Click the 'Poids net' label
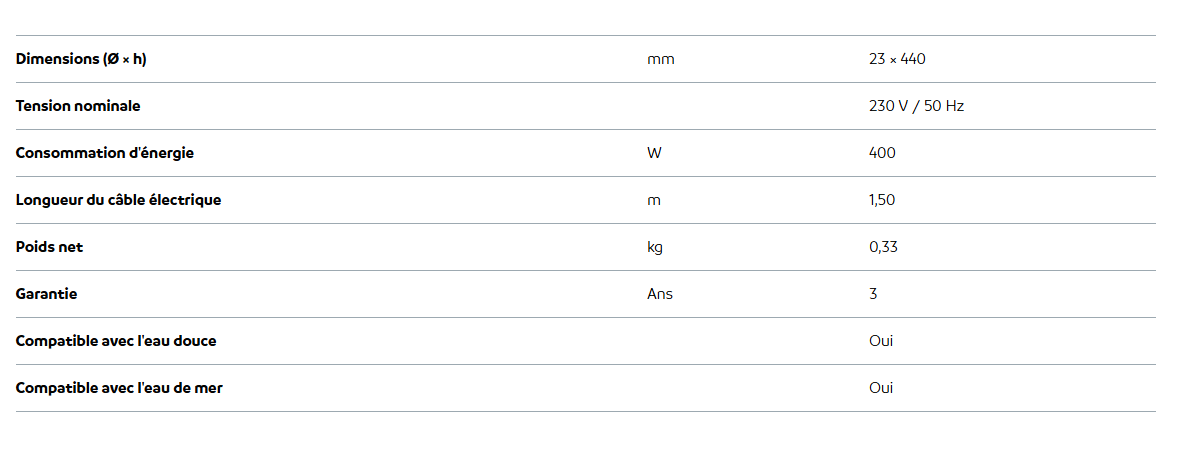Image resolution: width=1194 pixels, height=455 pixels. click(x=49, y=247)
